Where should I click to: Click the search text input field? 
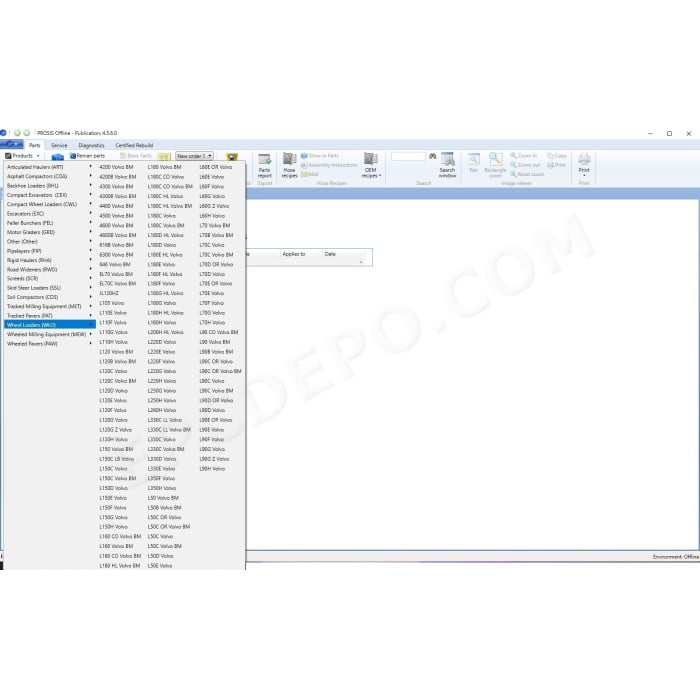click(x=408, y=156)
